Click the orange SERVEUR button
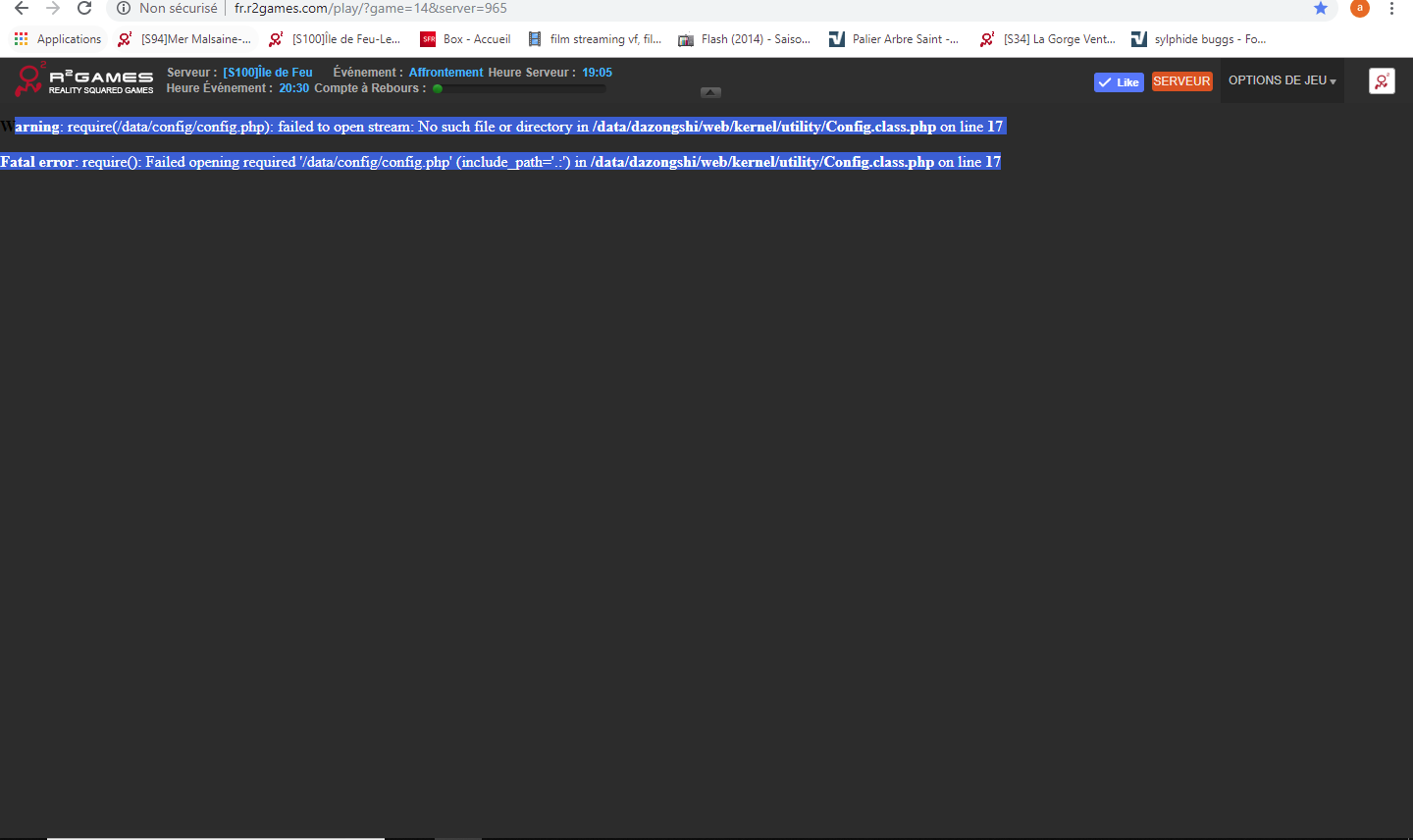 [1181, 81]
